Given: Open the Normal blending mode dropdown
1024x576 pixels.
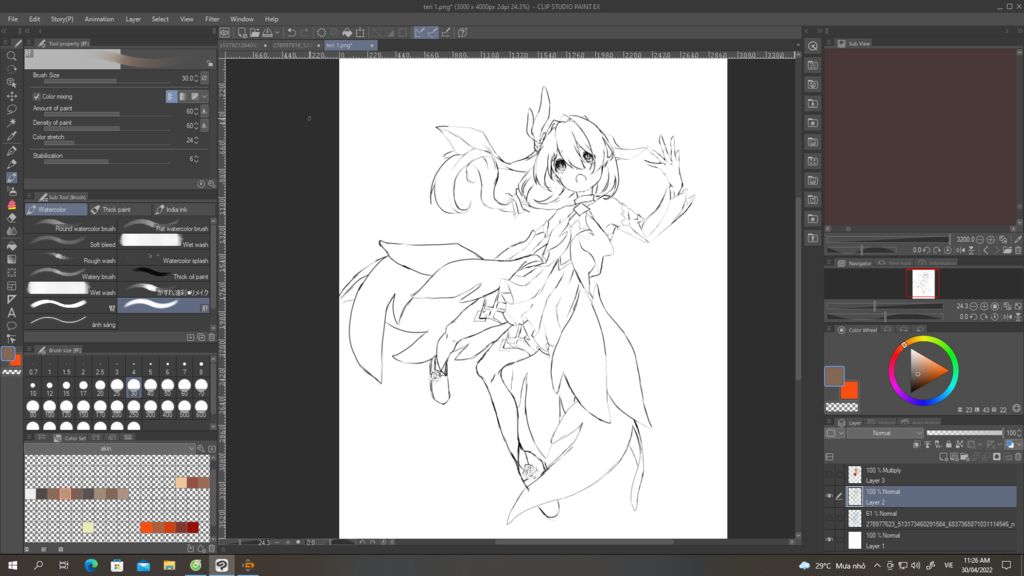Looking at the screenshot, I should 885,433.
